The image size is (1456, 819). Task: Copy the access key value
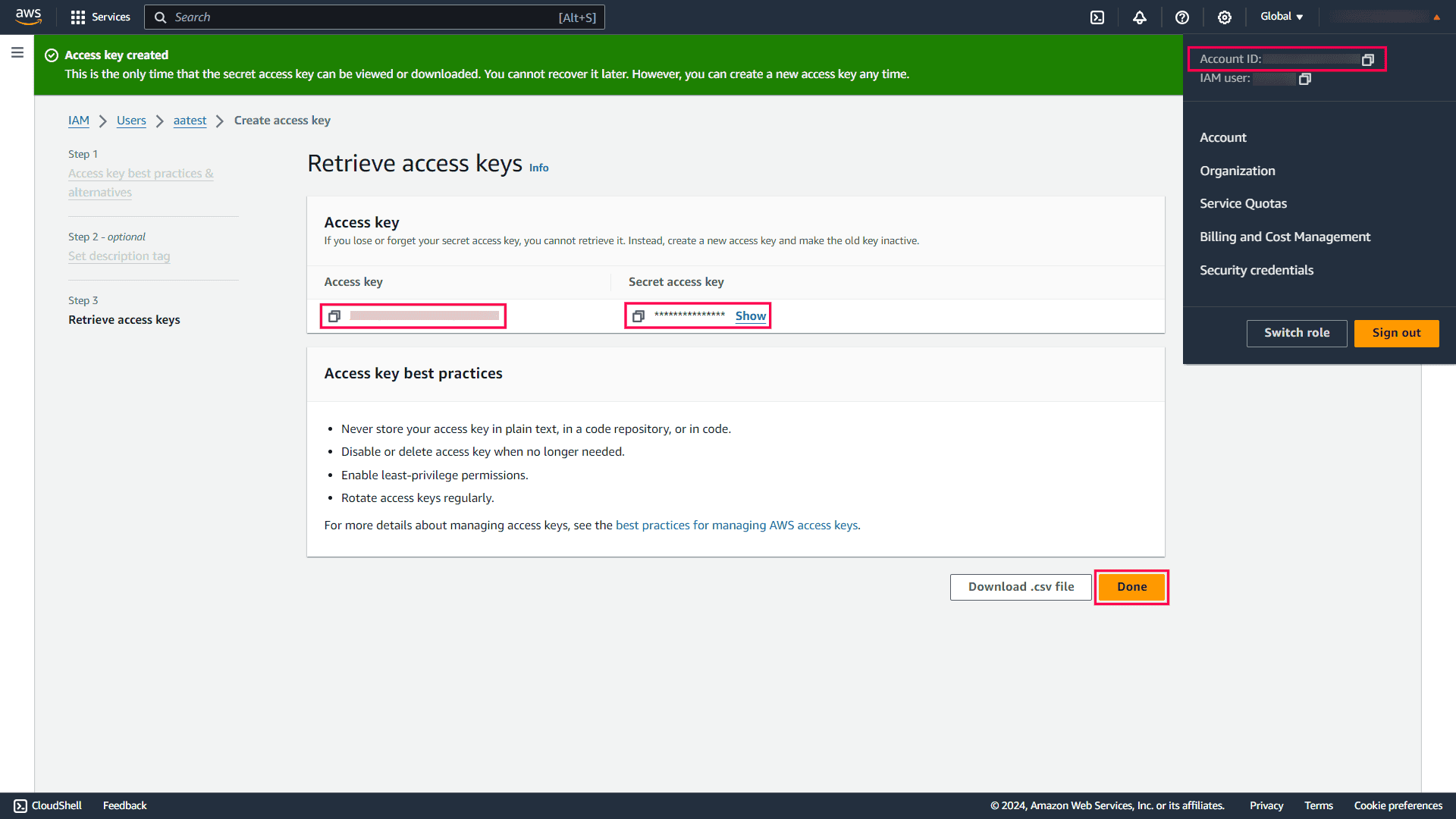[334, 315]
